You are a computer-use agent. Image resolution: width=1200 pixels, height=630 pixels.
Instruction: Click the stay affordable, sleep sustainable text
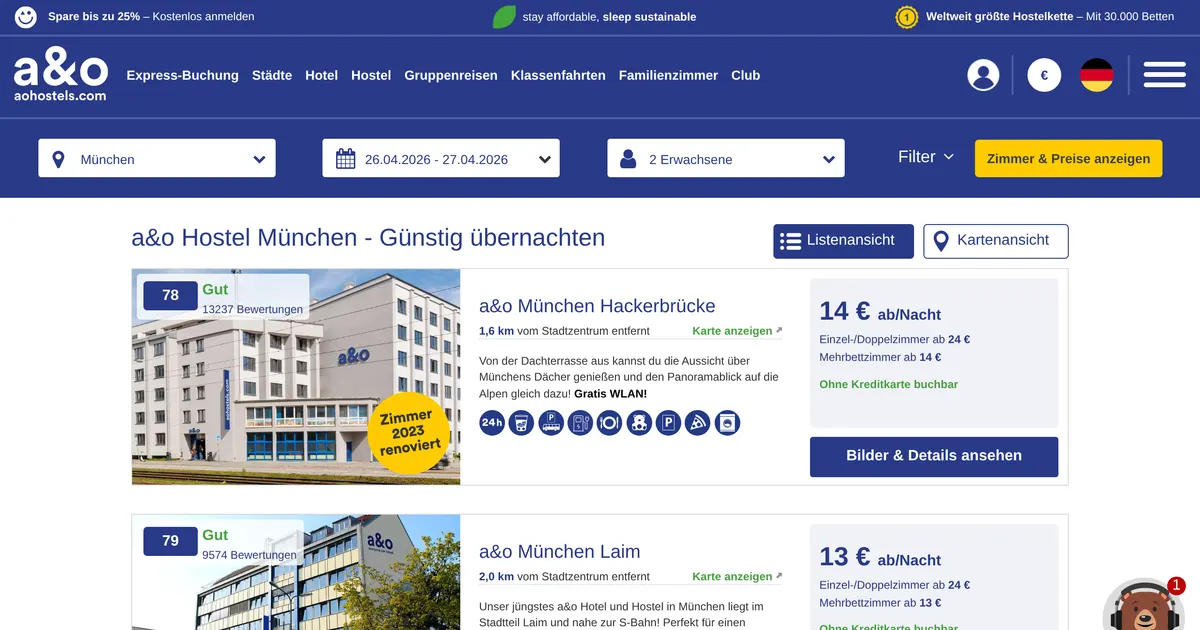[609, 17]
